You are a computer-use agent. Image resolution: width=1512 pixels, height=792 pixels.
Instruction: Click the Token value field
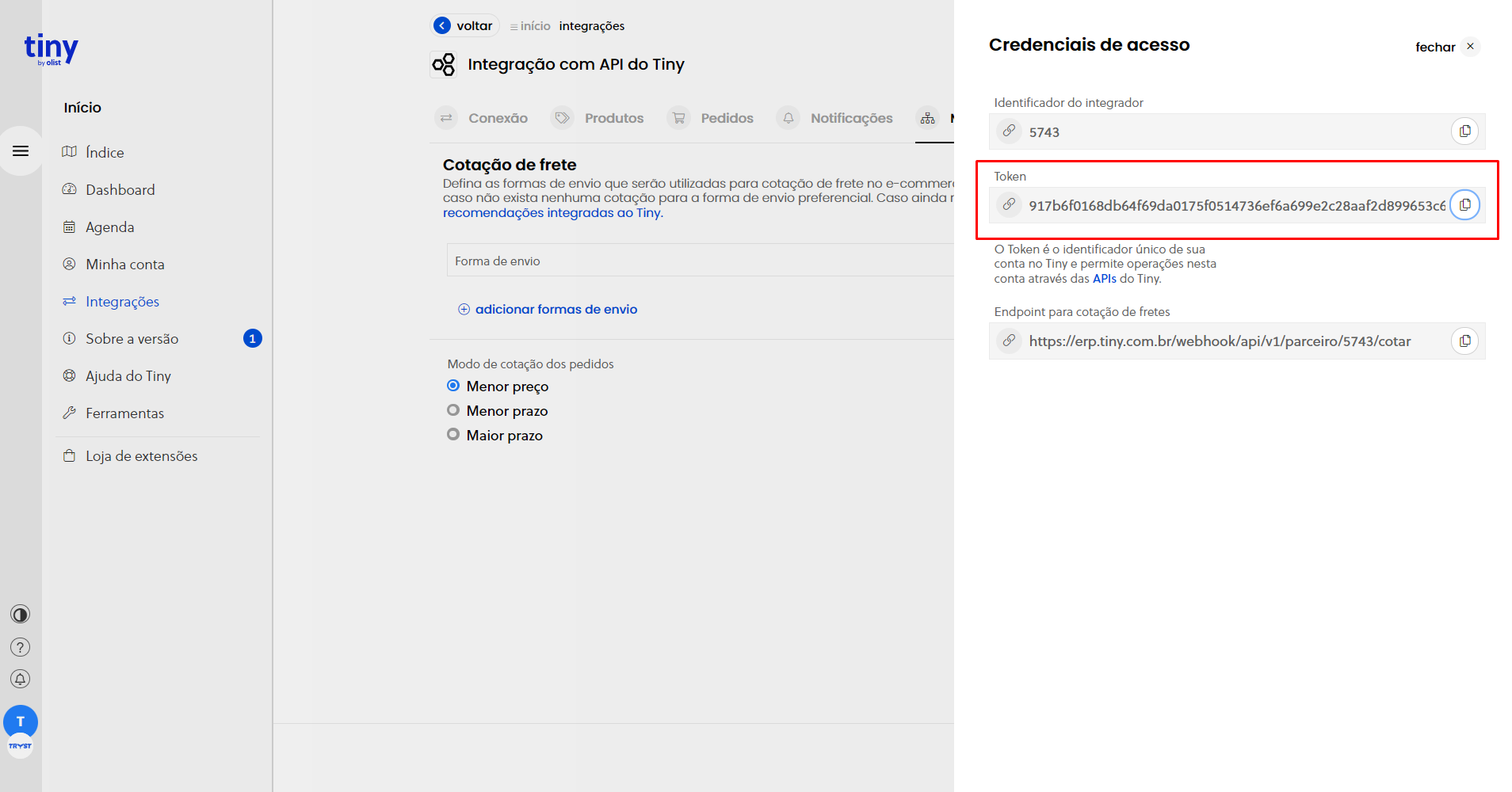pyautogui.click(x=1237, y=205)
